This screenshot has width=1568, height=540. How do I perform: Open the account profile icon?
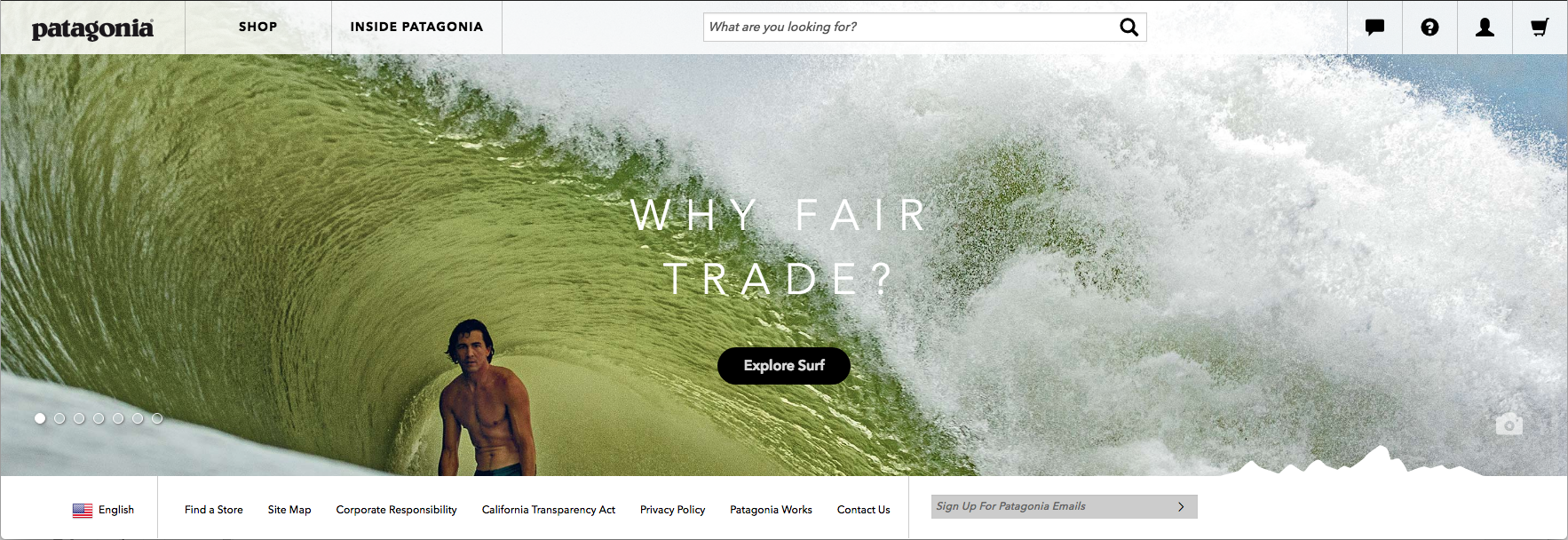tap(1485, 28)
